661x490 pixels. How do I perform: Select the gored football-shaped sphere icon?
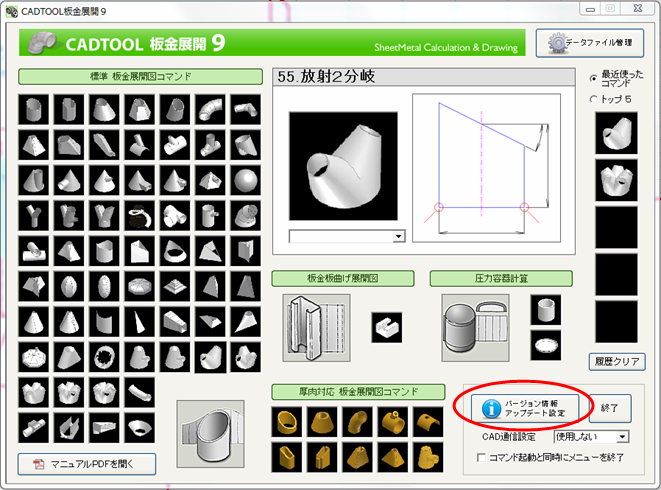point(69,286)
